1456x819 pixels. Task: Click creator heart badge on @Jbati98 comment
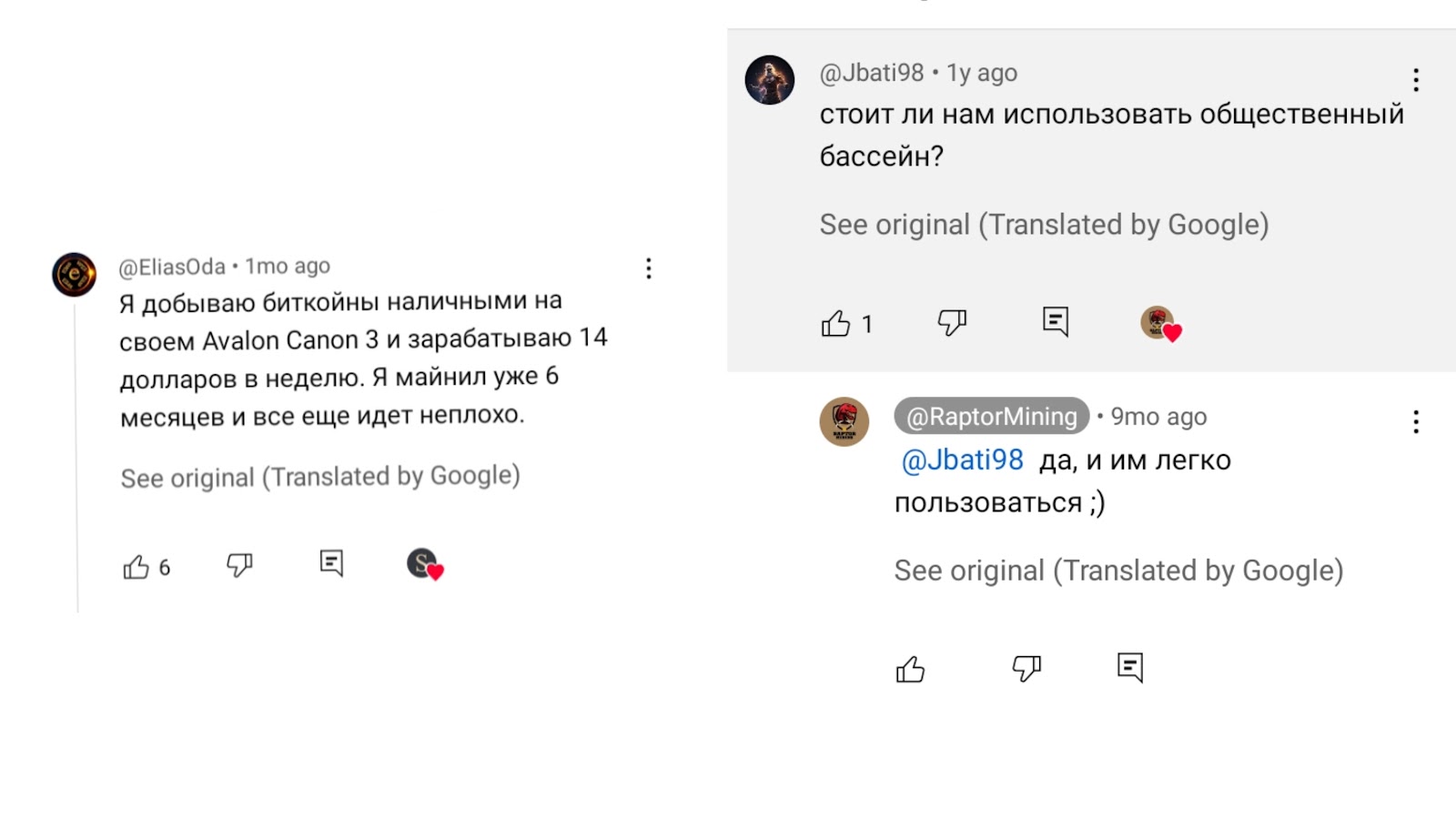[x=1160, y=324]
